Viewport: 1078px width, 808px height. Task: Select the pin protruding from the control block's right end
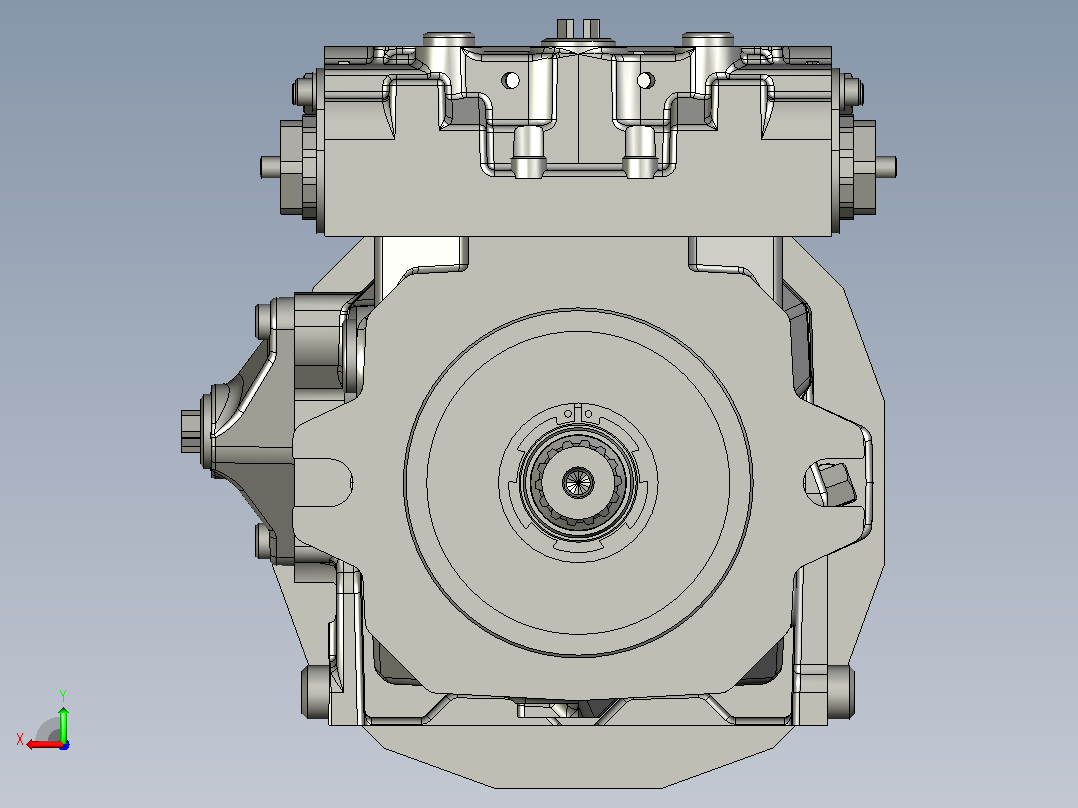pos(886,166)
